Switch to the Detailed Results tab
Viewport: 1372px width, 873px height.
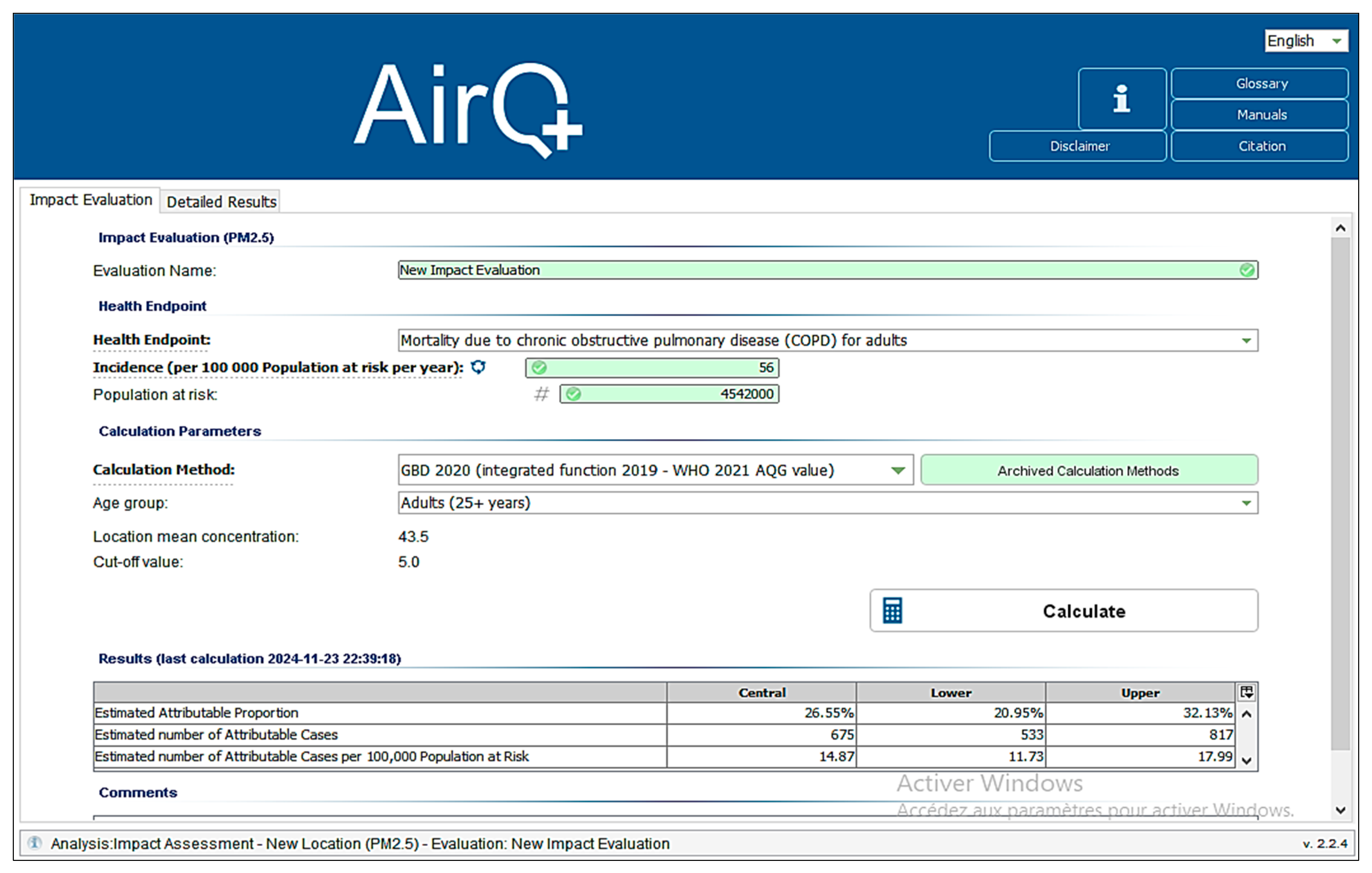coord(221,202)
